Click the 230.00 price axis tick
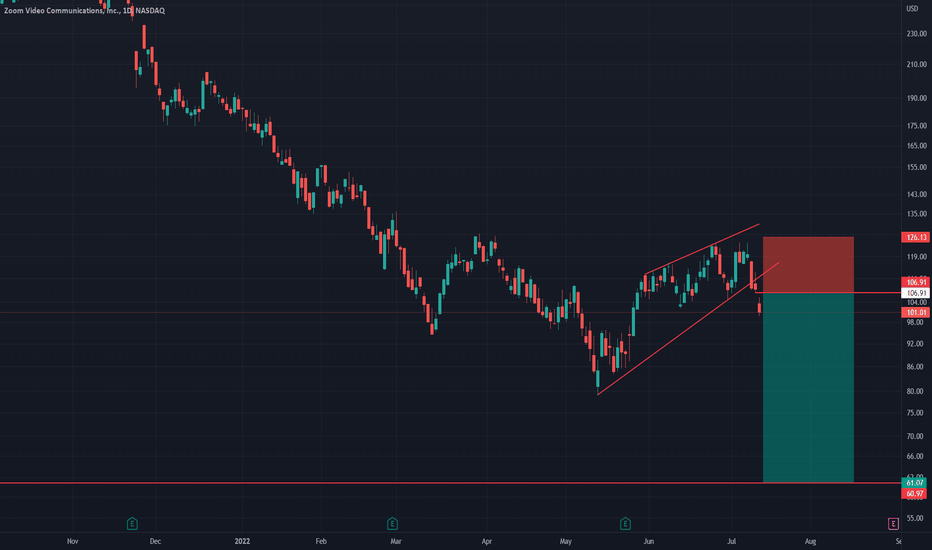Viewport: 932px width, 550px height. pyautogui.click(x=917, y=34)
